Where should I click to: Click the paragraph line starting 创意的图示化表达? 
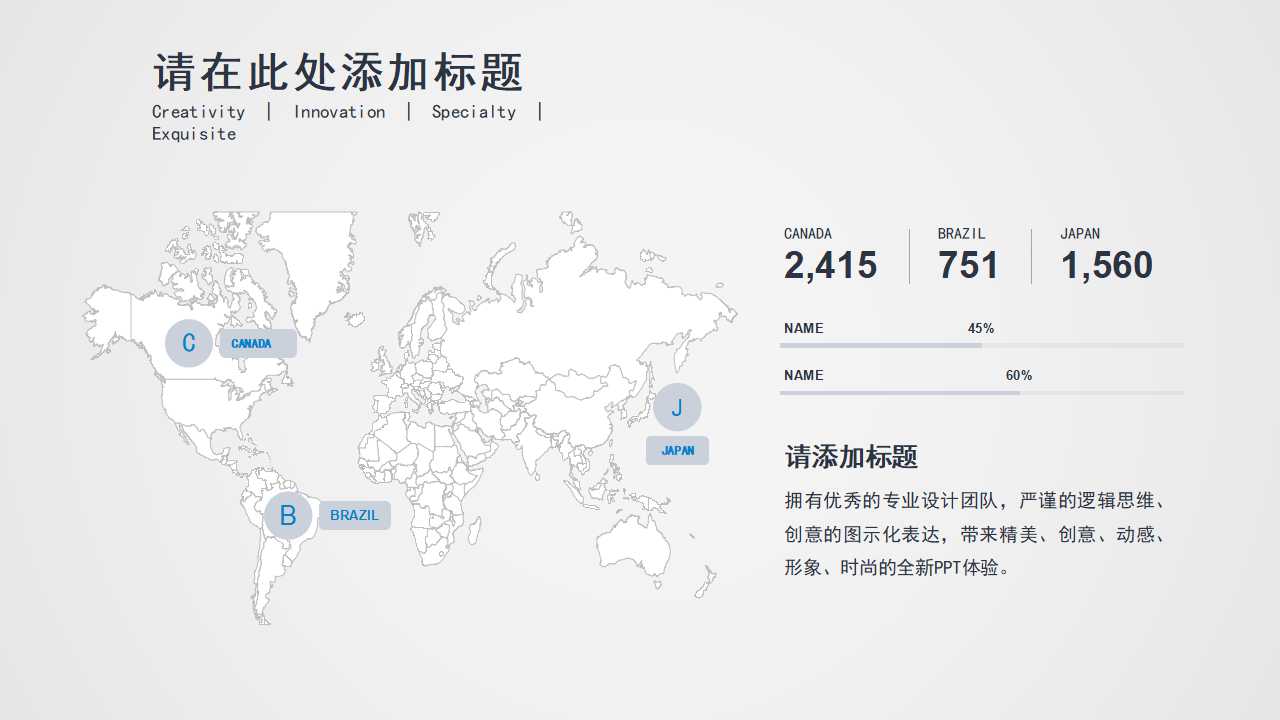tap(975, 534)
